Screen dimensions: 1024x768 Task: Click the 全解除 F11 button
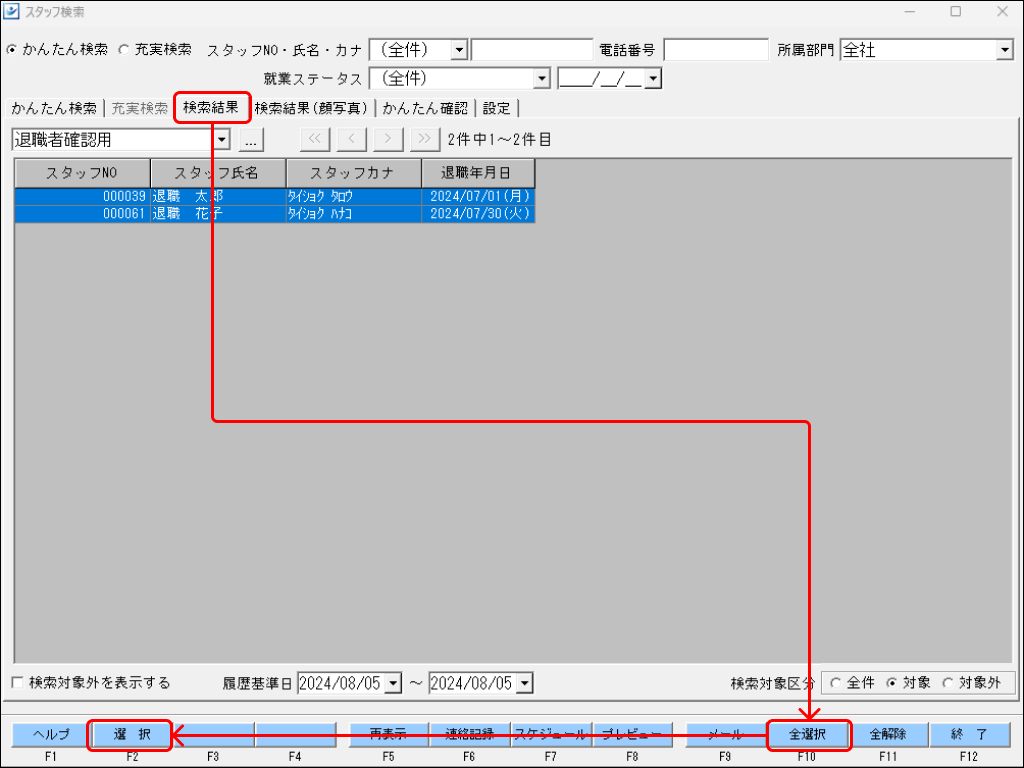click(x=888, y=735)
